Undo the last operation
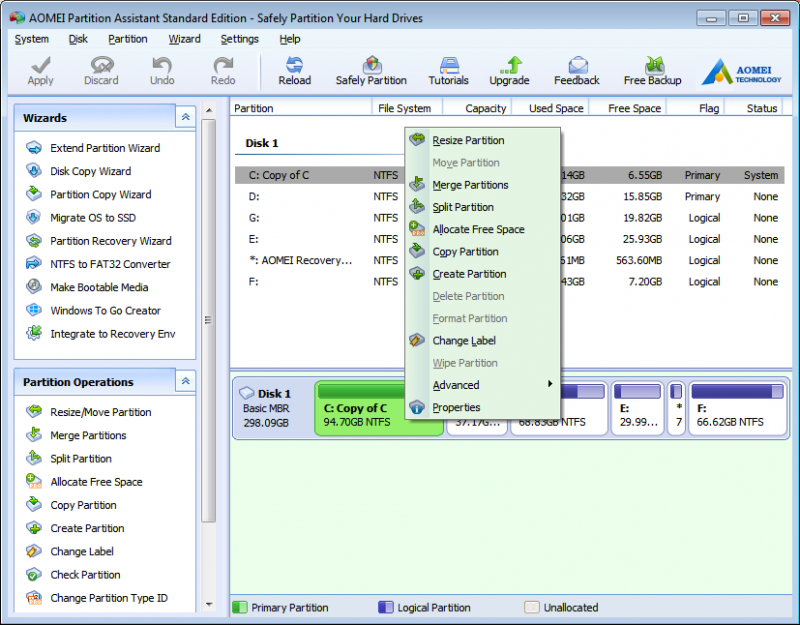This screenshot has width=800, height=625. pos(161,70)
